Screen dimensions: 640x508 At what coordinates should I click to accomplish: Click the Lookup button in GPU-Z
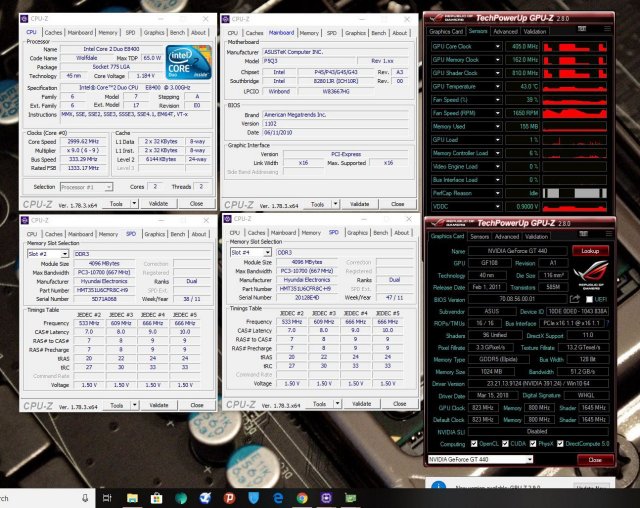pyautogui.click(x=590, y=251)
